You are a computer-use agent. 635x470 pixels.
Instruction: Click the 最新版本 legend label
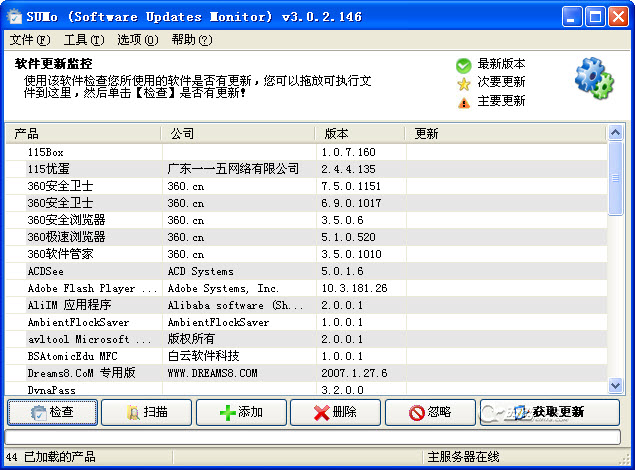(501, 64)
